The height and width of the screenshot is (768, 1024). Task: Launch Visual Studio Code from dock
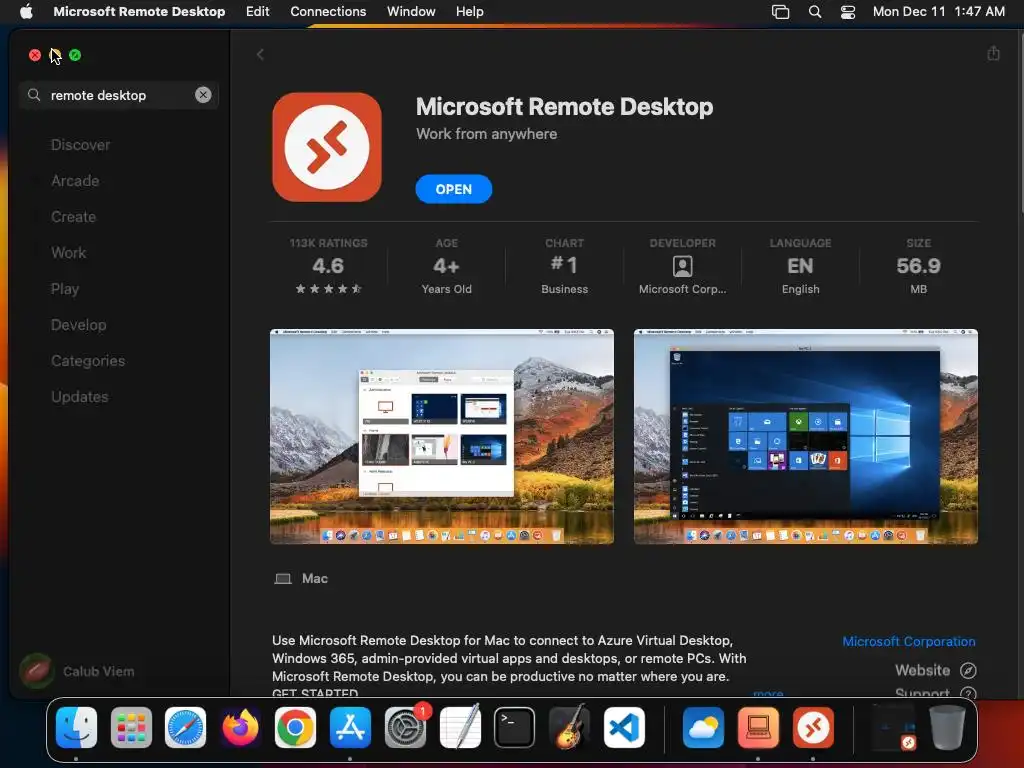pos(624,727)
